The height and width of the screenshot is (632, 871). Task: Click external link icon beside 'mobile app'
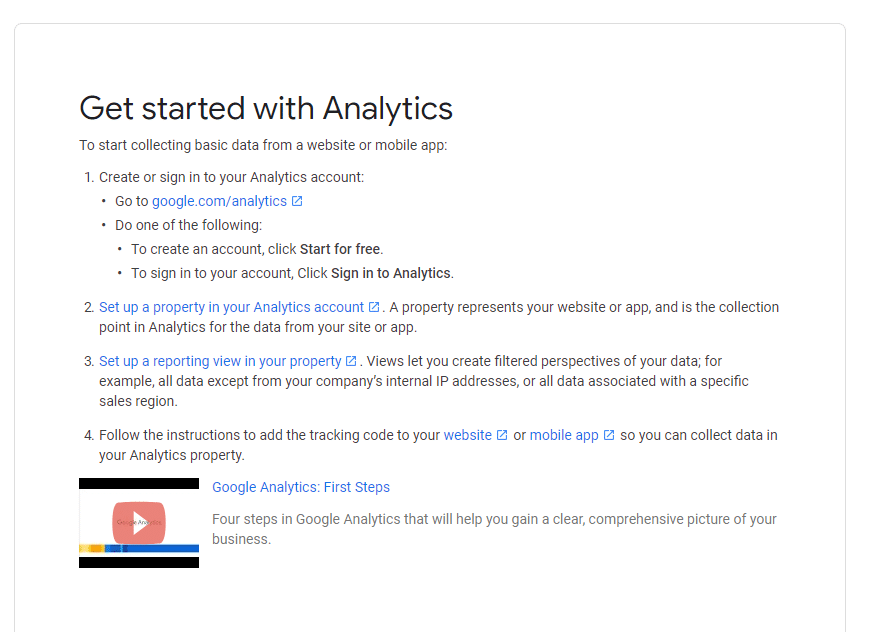pyautogui.click(x=609, y=435)
